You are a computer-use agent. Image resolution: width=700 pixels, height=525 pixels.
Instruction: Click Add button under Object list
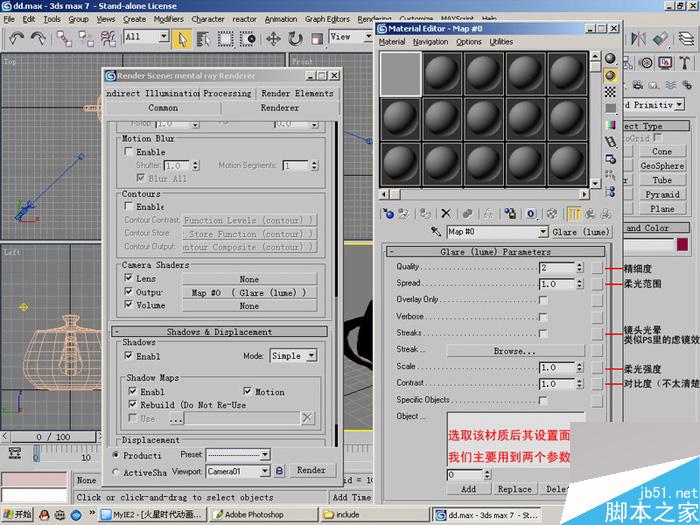pyautogui.click(x=468, y=489)
